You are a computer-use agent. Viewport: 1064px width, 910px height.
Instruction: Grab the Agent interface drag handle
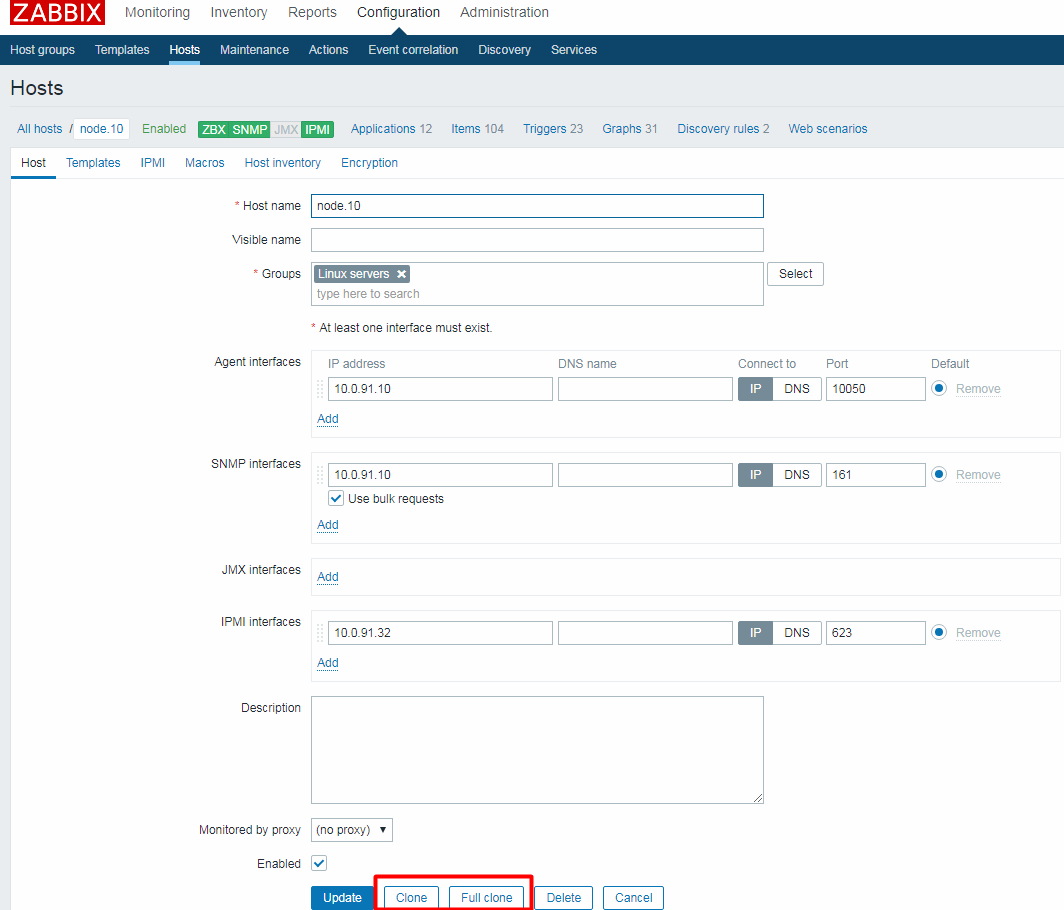[x=320, y=389]
